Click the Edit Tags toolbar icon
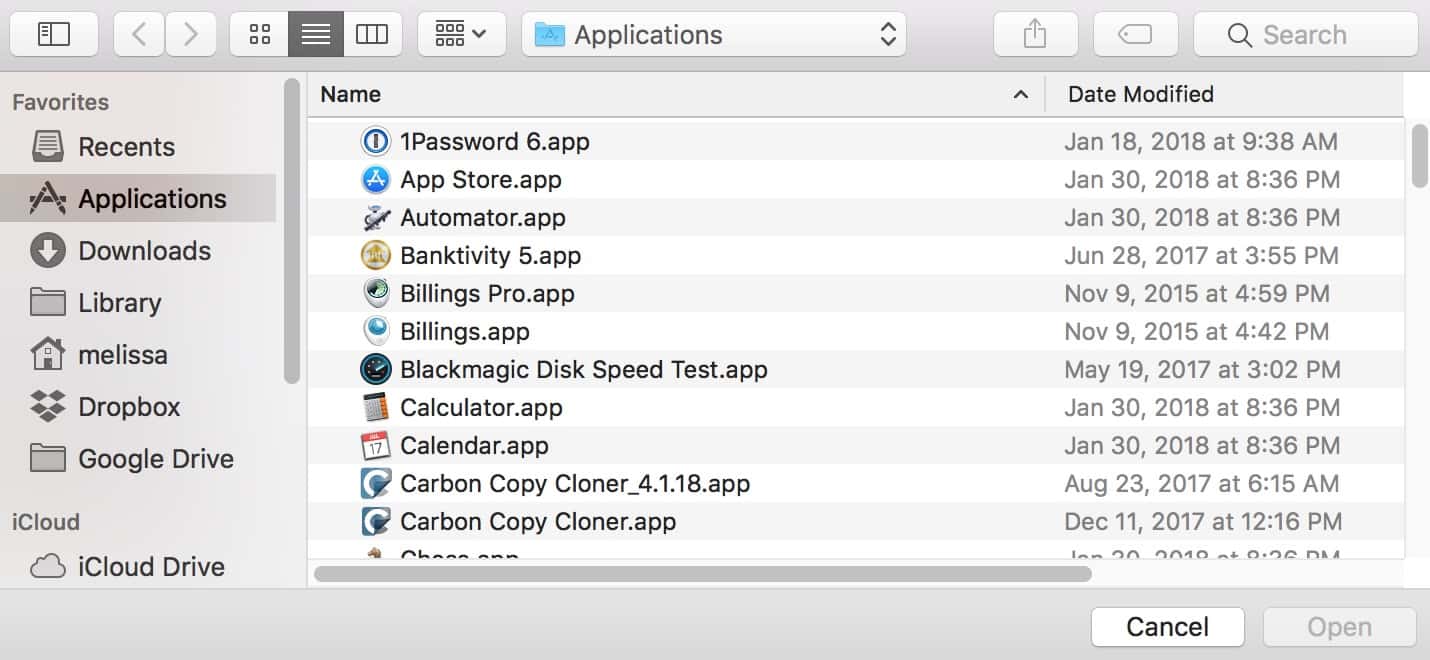Image resolution: width=1430 pixels, height=660 pixels. click(1135, 35)
